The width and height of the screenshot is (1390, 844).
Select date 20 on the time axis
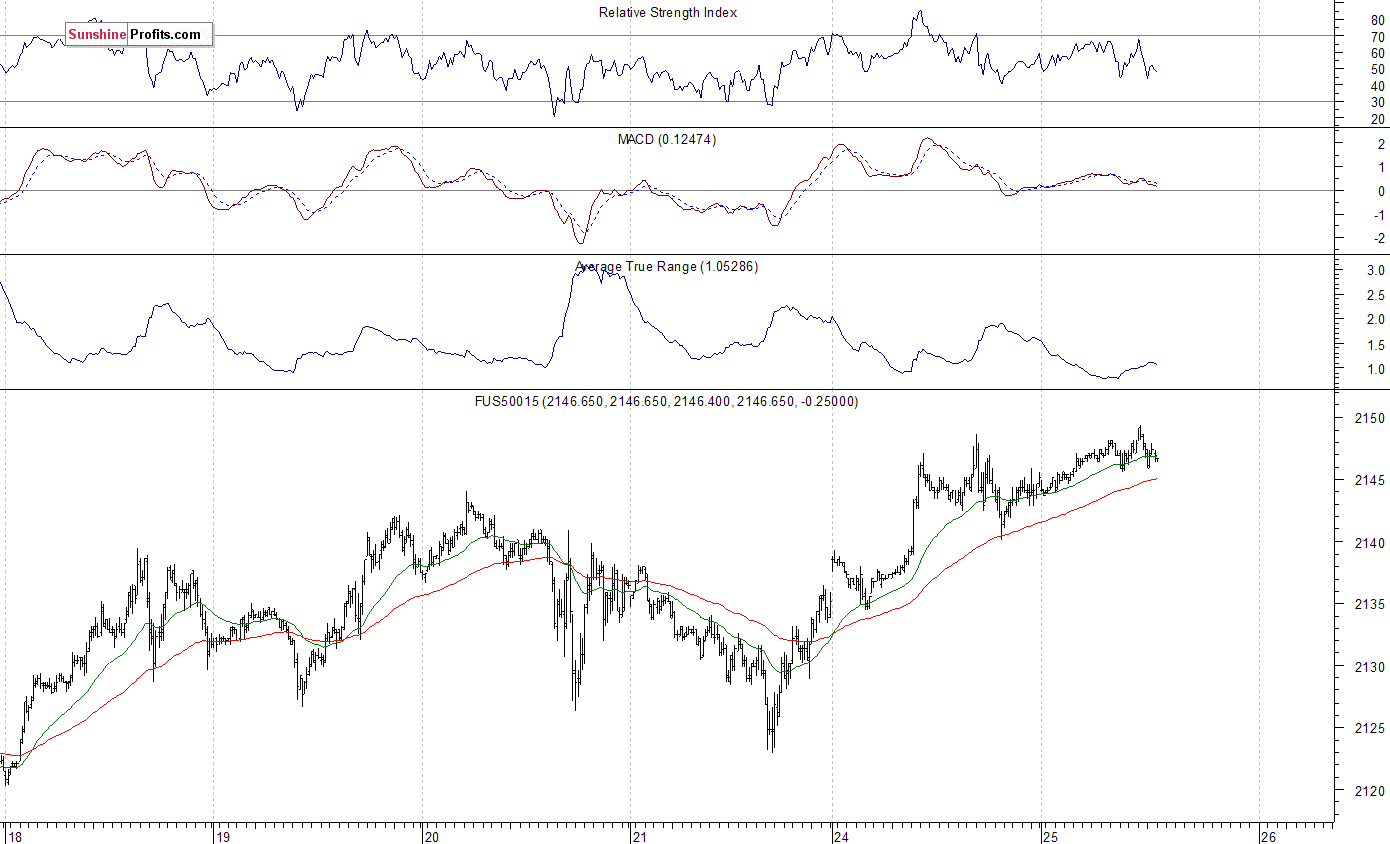coord(432,836)
